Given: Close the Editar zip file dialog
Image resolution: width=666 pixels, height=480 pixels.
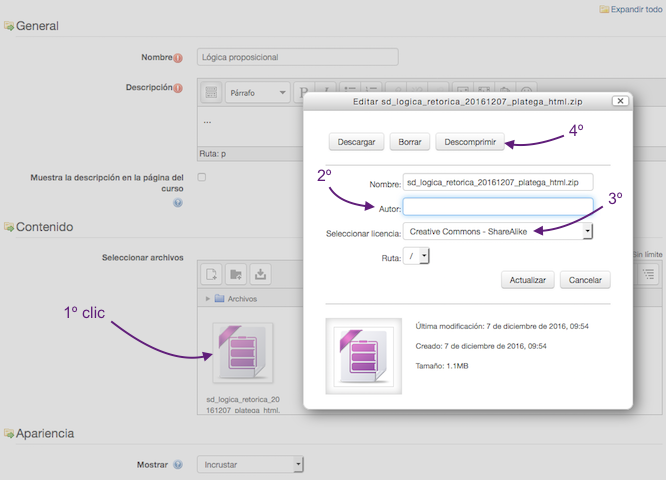Looking at the screenshot, I should pos(620,101).
